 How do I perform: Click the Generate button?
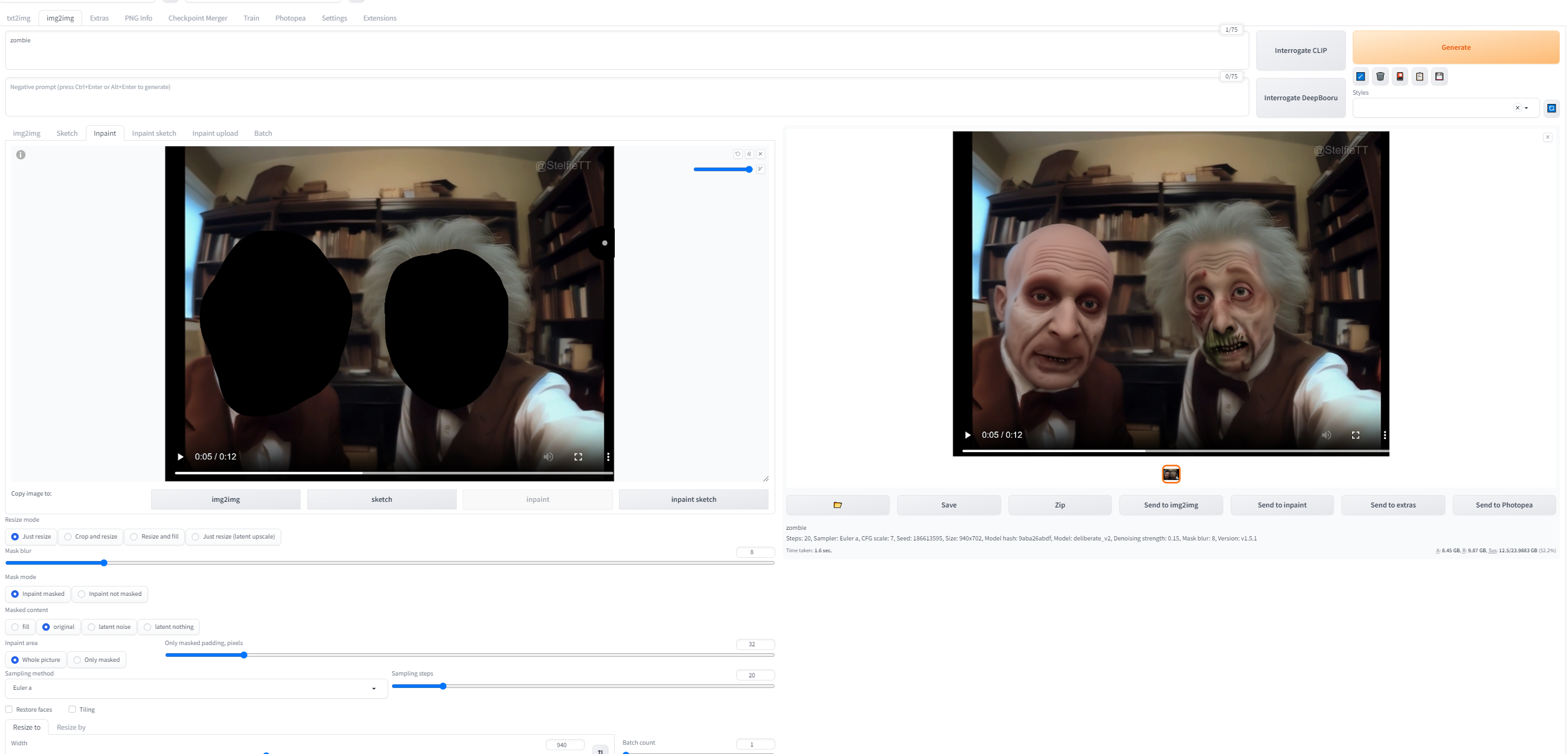(1456, 47)
